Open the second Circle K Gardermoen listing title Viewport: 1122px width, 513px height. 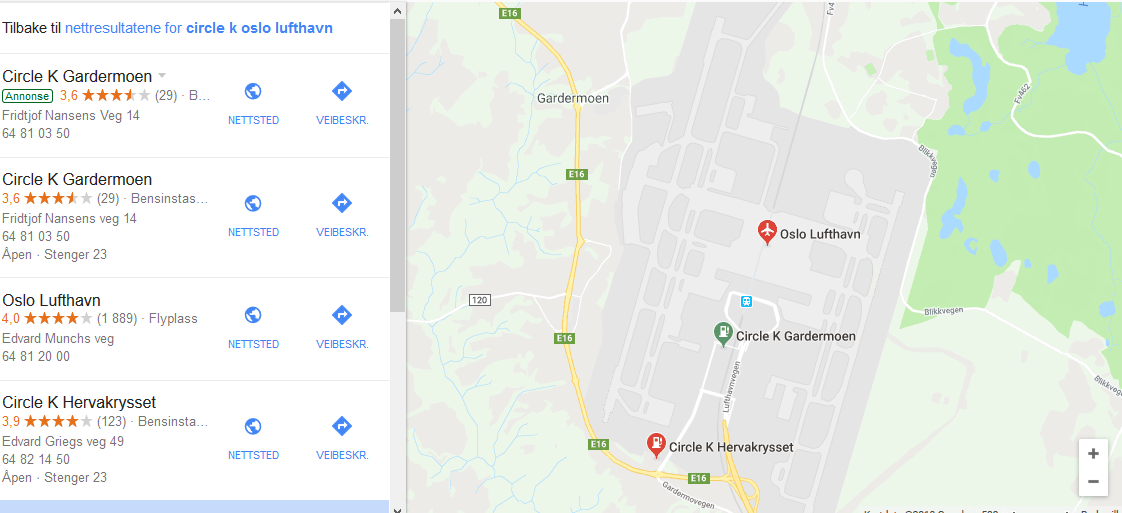[x=77, y=179]
